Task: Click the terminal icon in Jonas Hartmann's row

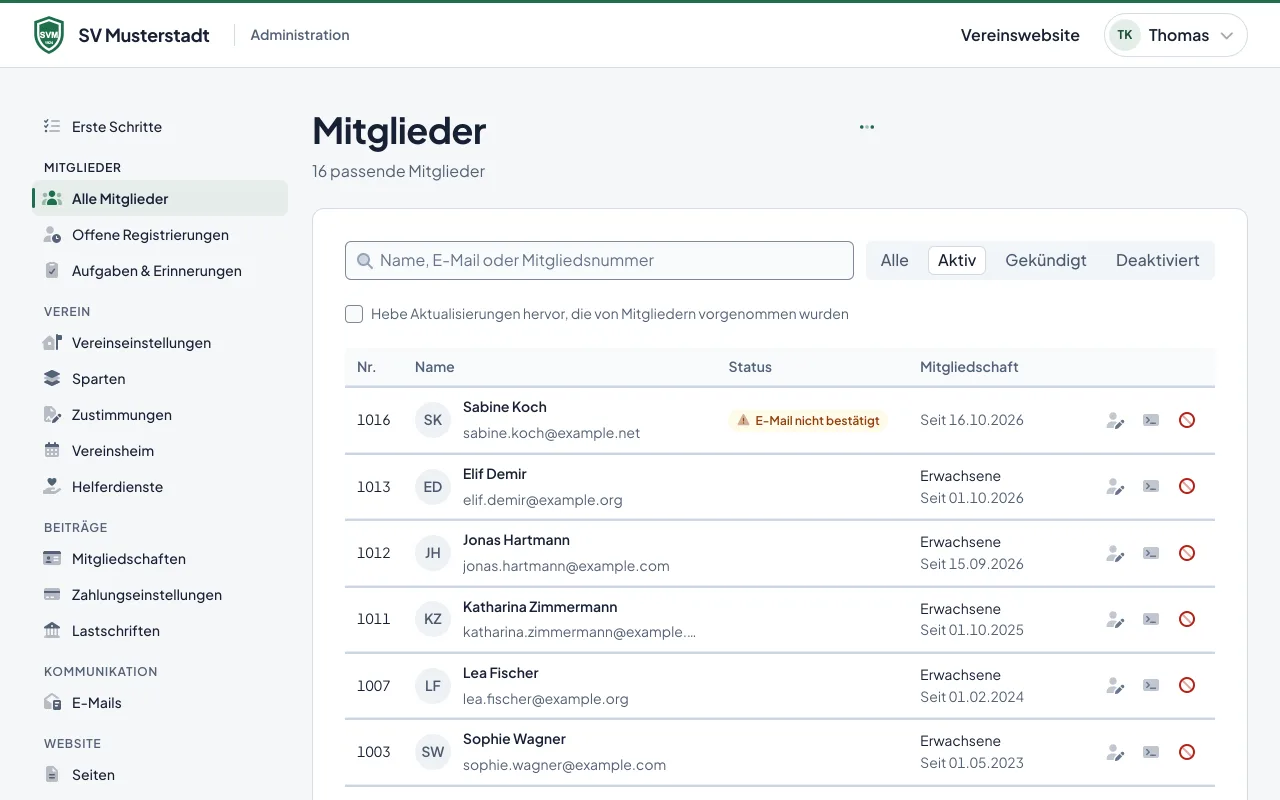Action: [1151, 553]
